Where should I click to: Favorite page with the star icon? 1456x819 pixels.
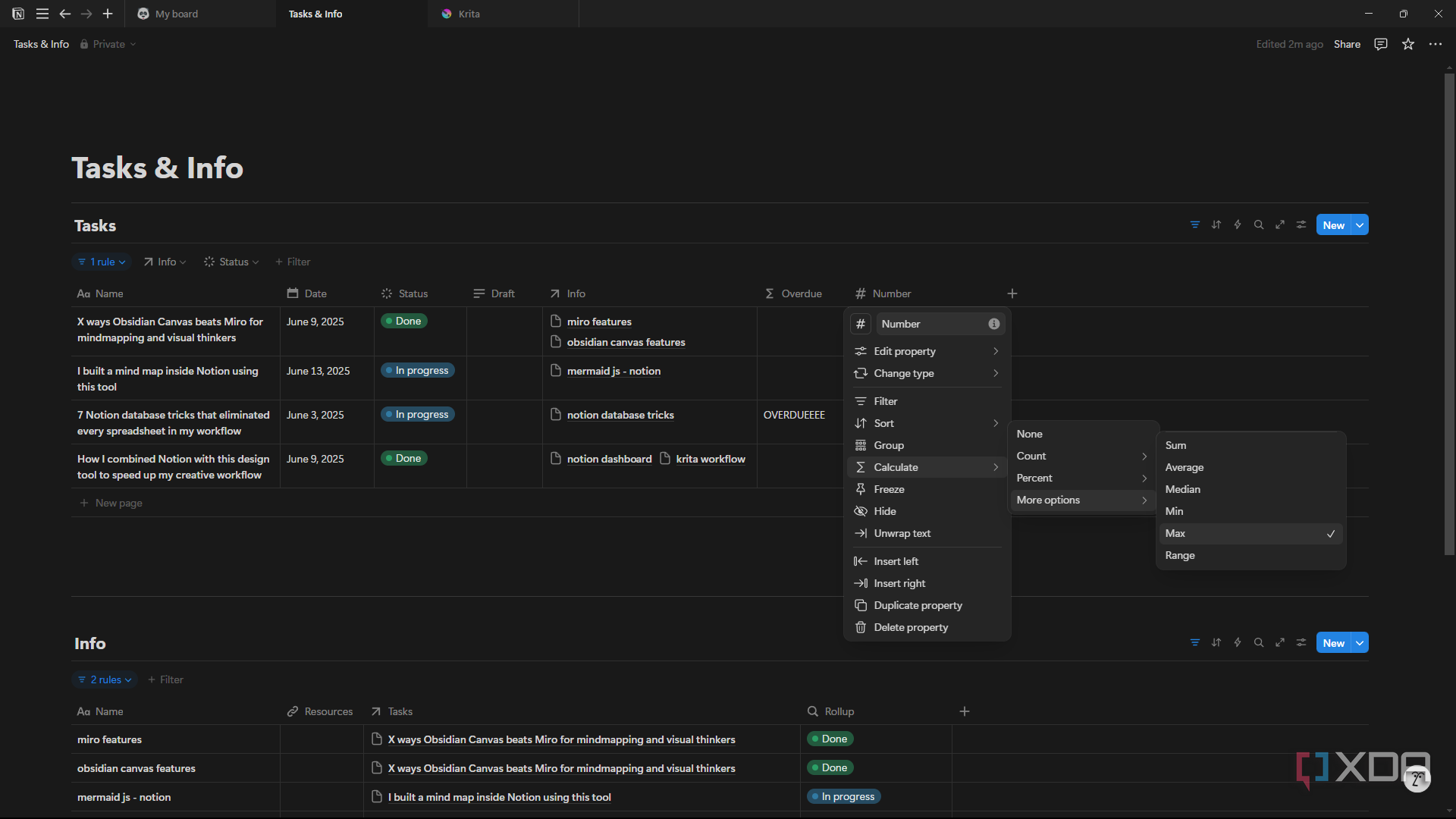click(x=1408, y=44)
